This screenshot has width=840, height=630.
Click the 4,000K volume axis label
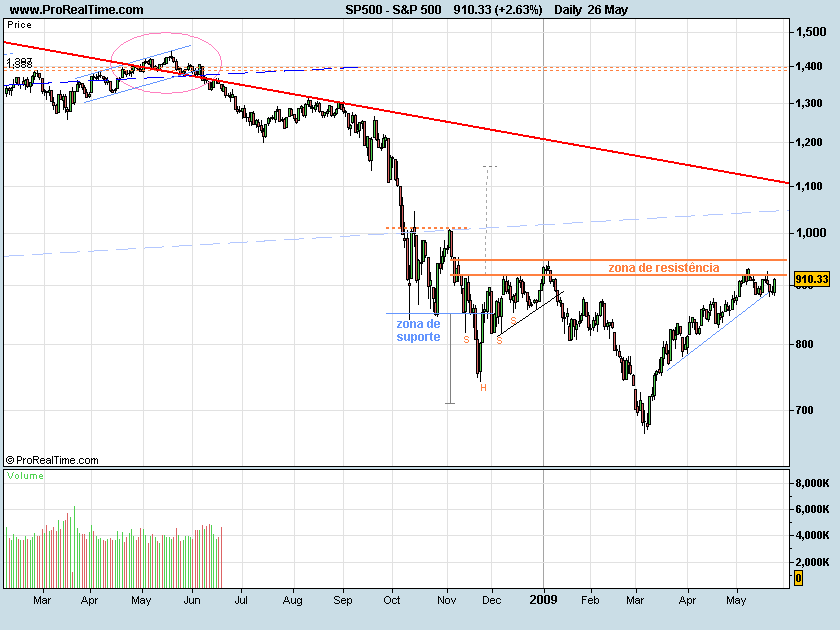point(812,535)
